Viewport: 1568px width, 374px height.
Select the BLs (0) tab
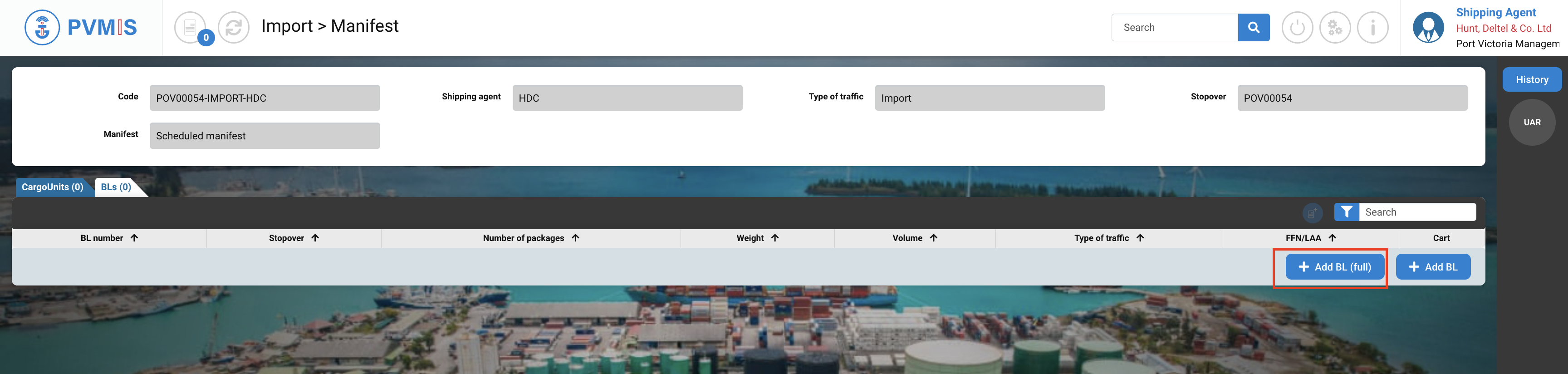[x=116, y=187]
